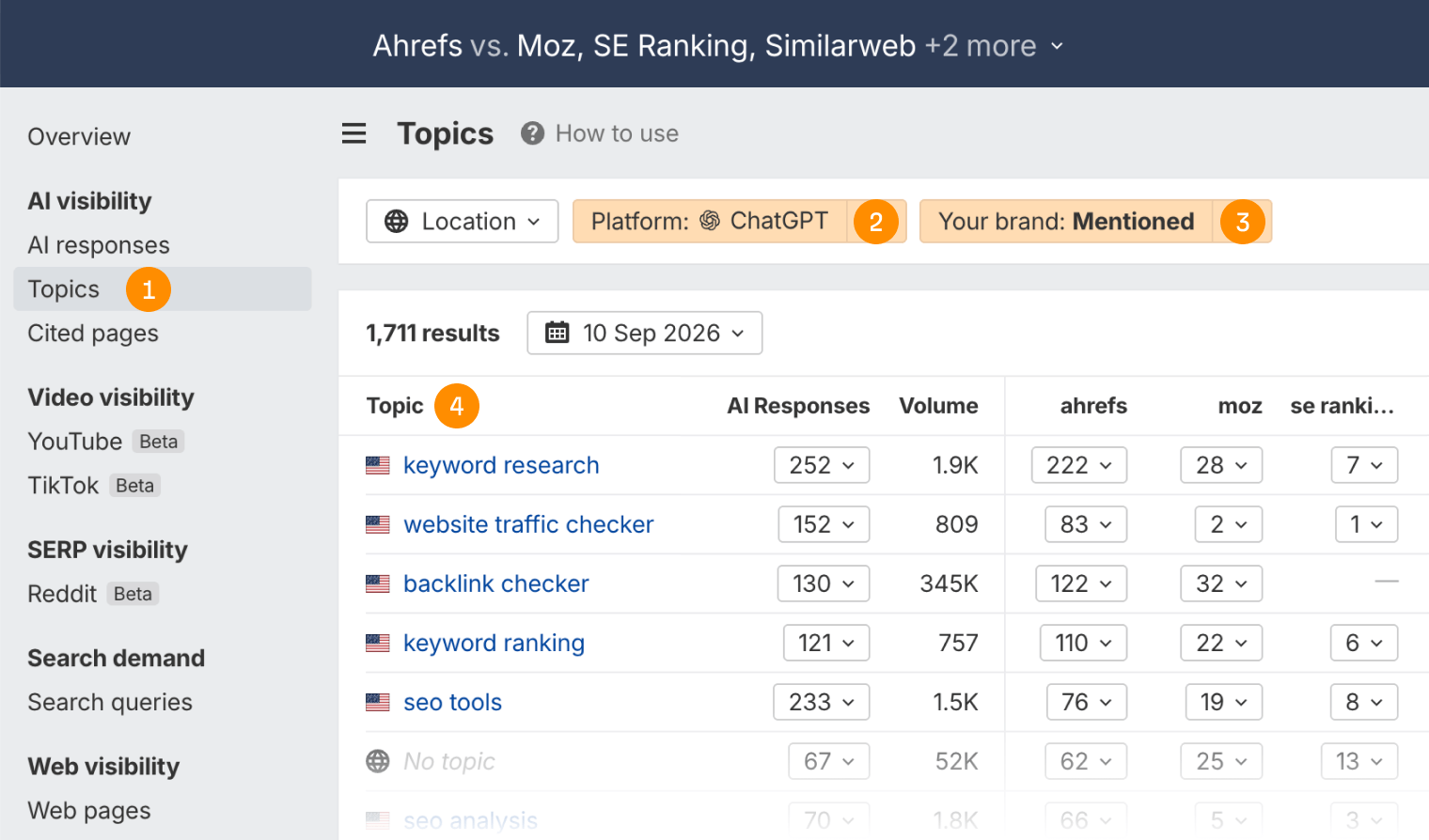Expand se ranking 8 for seo tools
Image resolution: width=1429 pixels, height=840 pixels.
click(1364, 702)
